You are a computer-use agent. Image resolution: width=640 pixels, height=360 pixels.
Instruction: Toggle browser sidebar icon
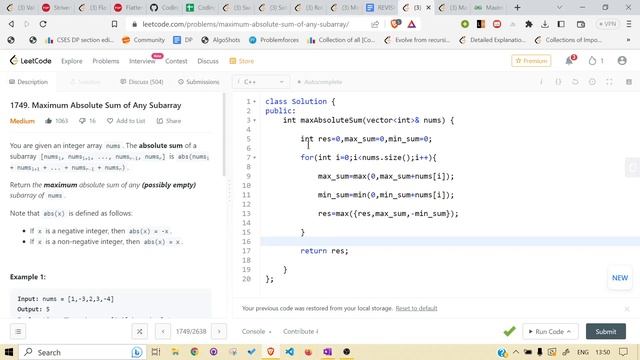coord(561,24)
